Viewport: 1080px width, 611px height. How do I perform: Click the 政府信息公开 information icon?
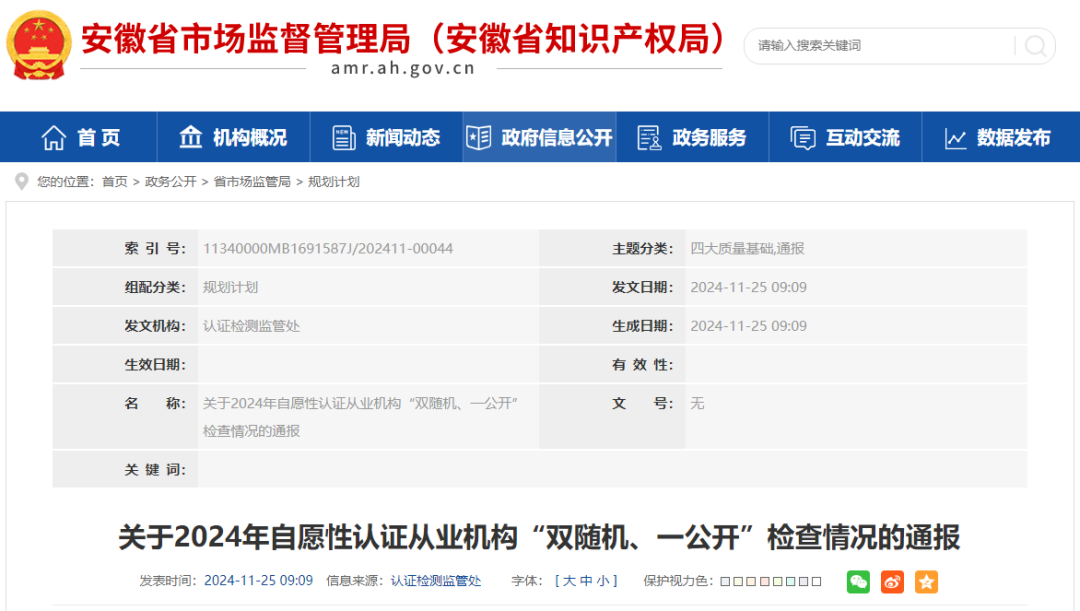(479, 137)
